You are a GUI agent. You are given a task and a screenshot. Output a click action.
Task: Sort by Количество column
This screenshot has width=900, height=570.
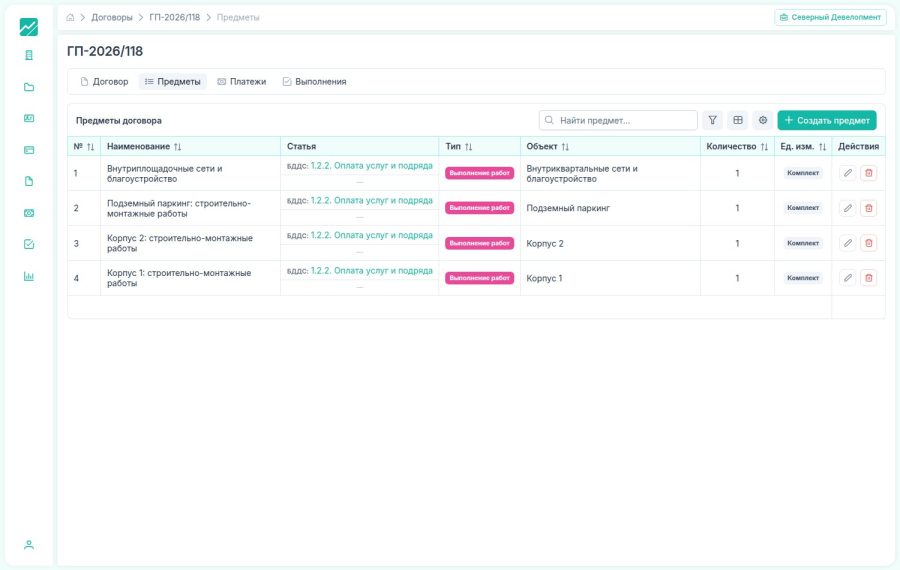[764, 146]
